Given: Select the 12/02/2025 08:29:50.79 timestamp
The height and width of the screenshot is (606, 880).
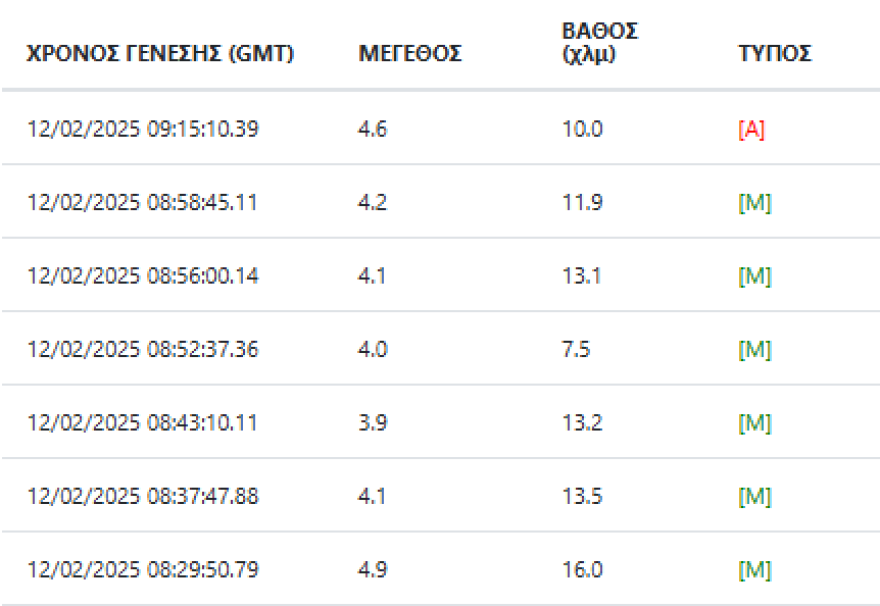Looking at the screenshot, I should point(143,570).
